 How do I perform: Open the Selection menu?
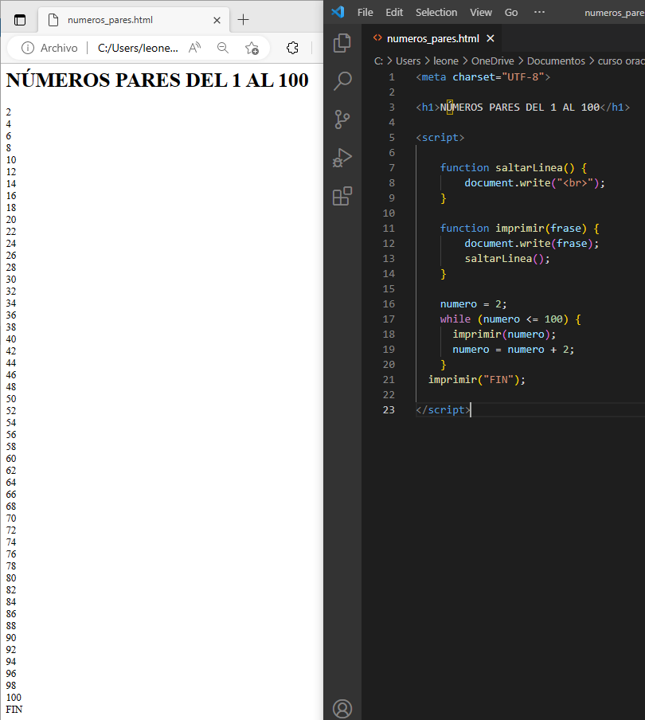pos(436,12)
